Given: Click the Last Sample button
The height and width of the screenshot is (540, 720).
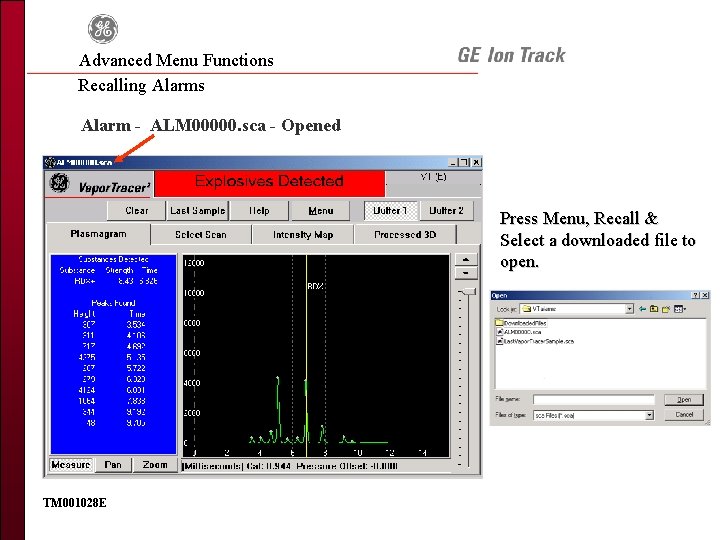Looking at the screenshot, I should point(197,211).
